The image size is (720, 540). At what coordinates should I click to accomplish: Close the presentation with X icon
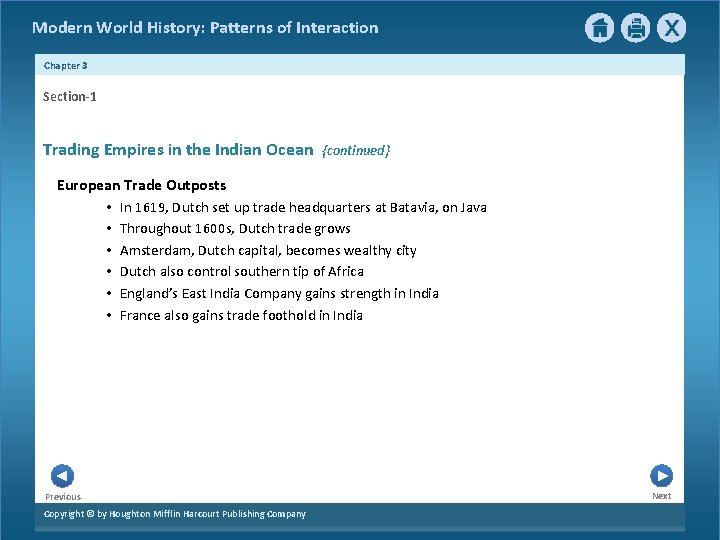pyautogui.click(x=671, y=28)
